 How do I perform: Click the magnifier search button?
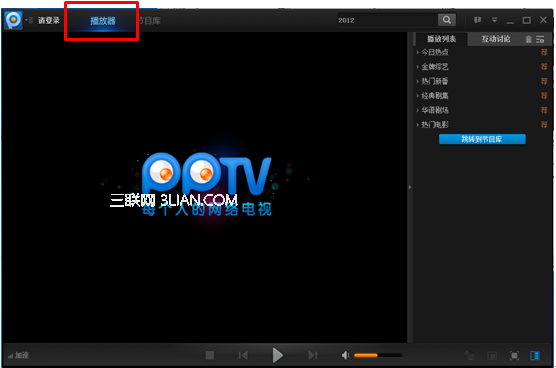[447, 20]
